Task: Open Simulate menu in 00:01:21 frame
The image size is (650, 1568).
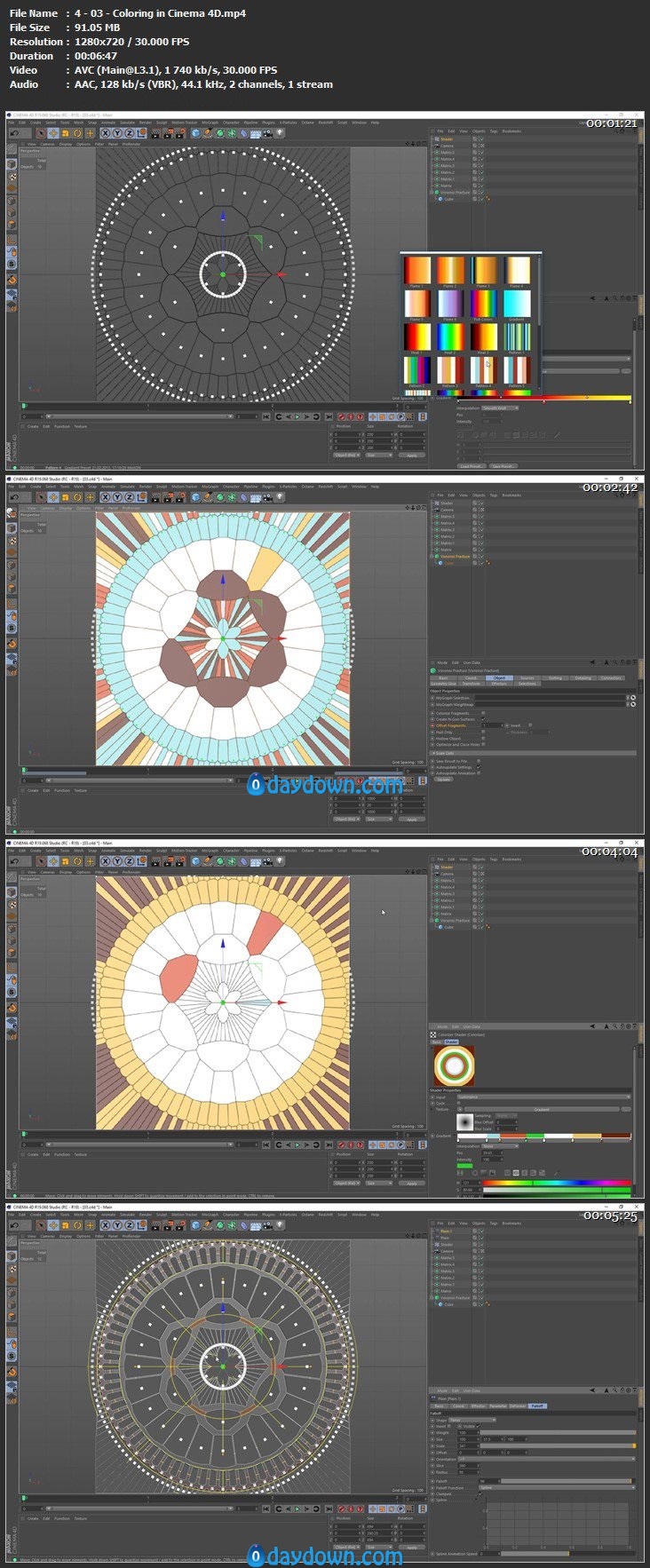Action: coord(127,123)
